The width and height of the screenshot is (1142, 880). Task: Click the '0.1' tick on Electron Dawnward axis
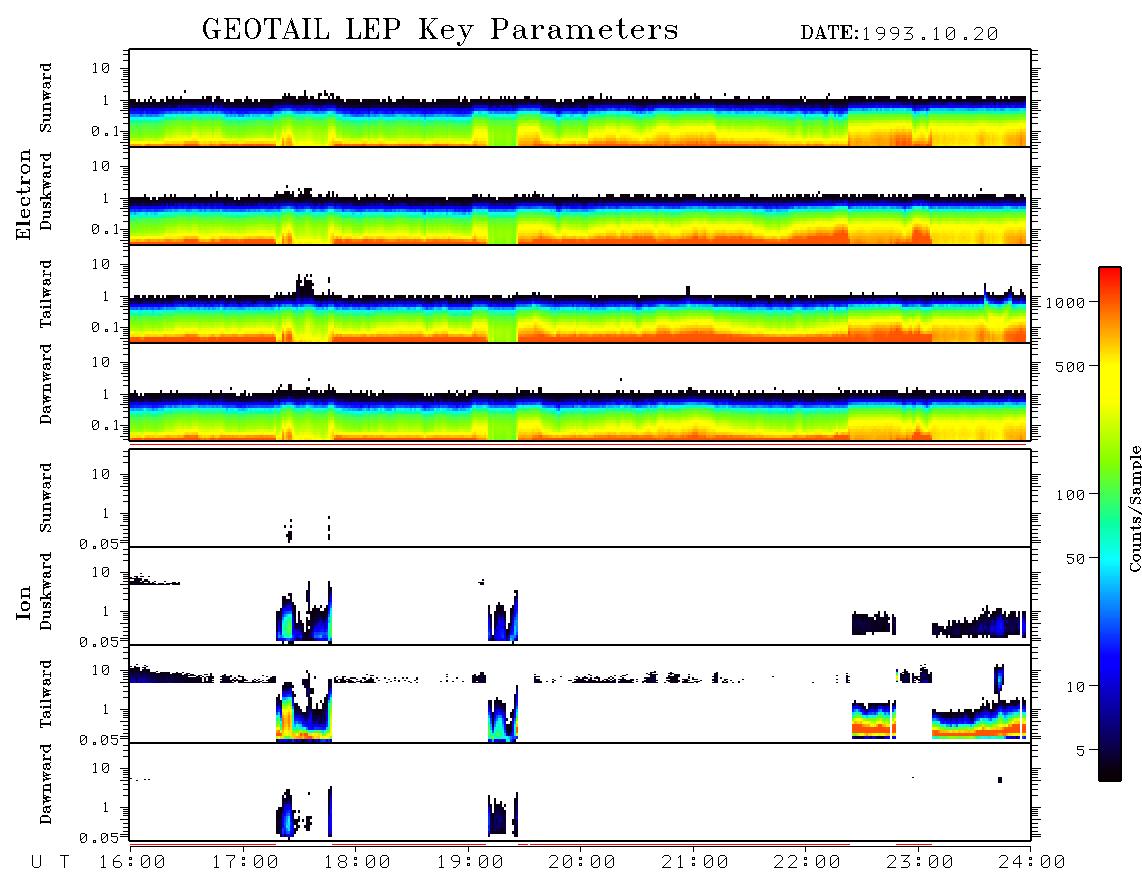tap(106, 425)
